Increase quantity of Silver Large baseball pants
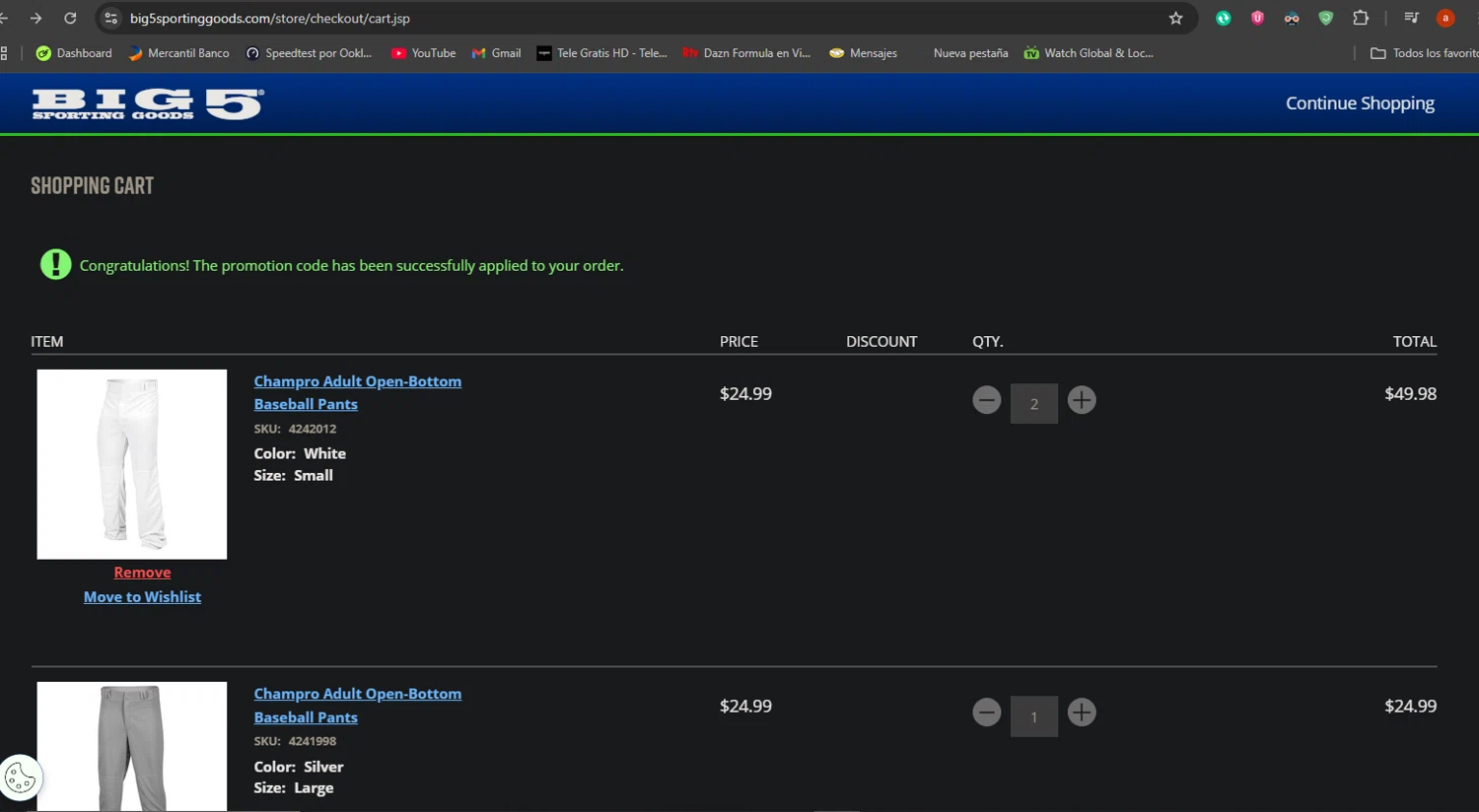Viewport: 1479px width, 812px height. 1082,712
